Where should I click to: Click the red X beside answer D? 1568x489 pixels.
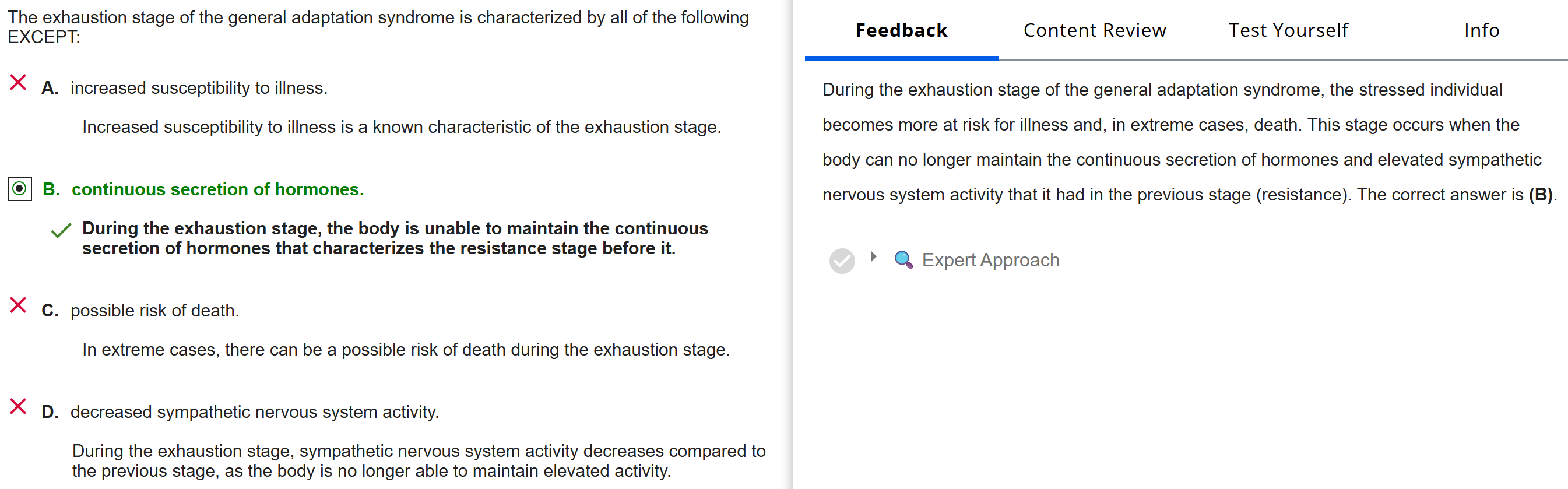point(18,406)
